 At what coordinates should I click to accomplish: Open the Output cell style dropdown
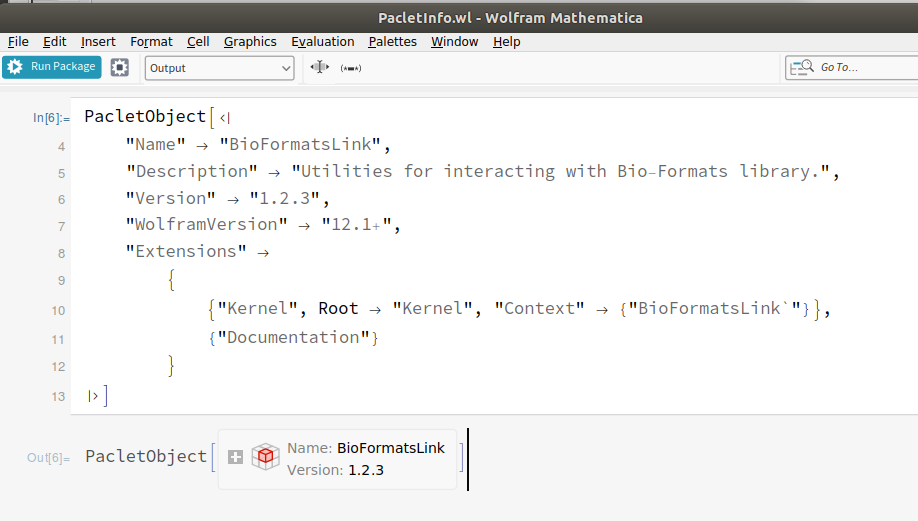coord(220,68)
